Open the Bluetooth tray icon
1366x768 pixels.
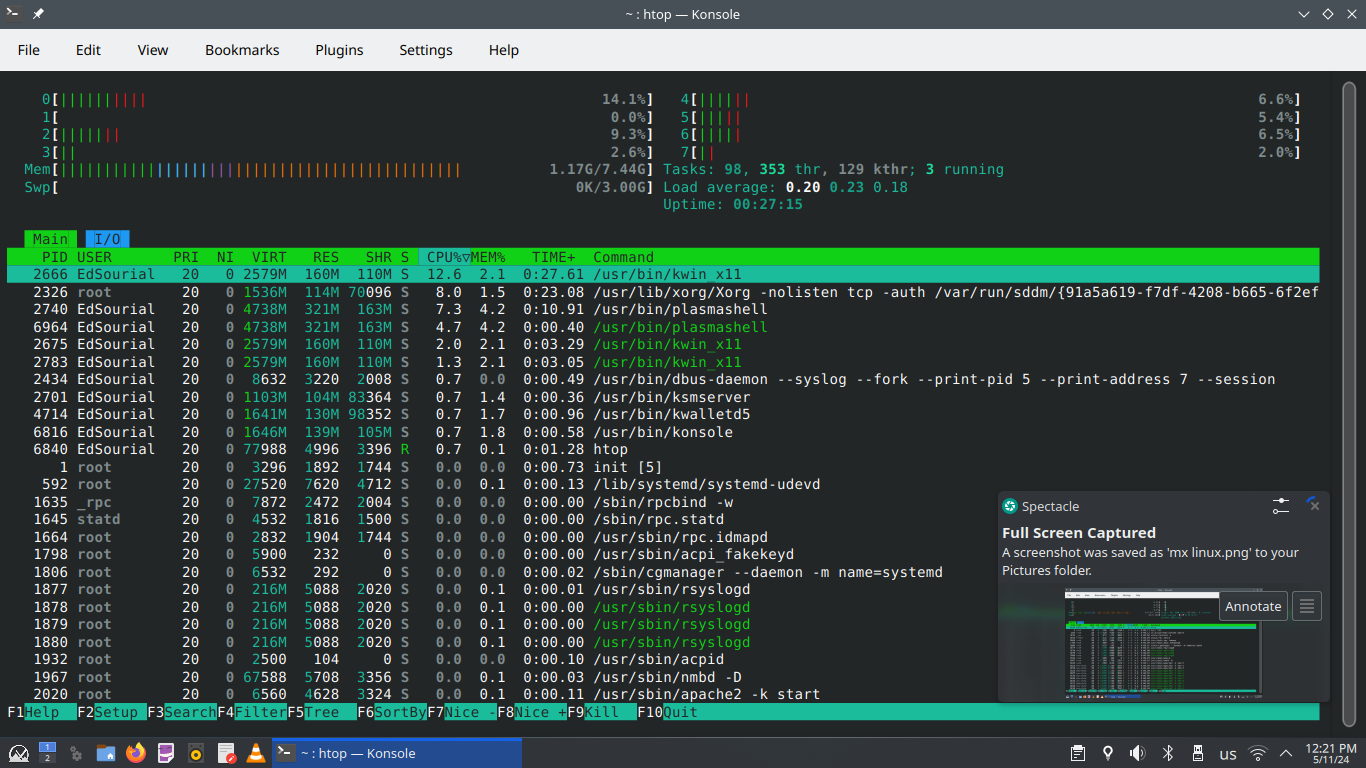(x=1167, y=753)
